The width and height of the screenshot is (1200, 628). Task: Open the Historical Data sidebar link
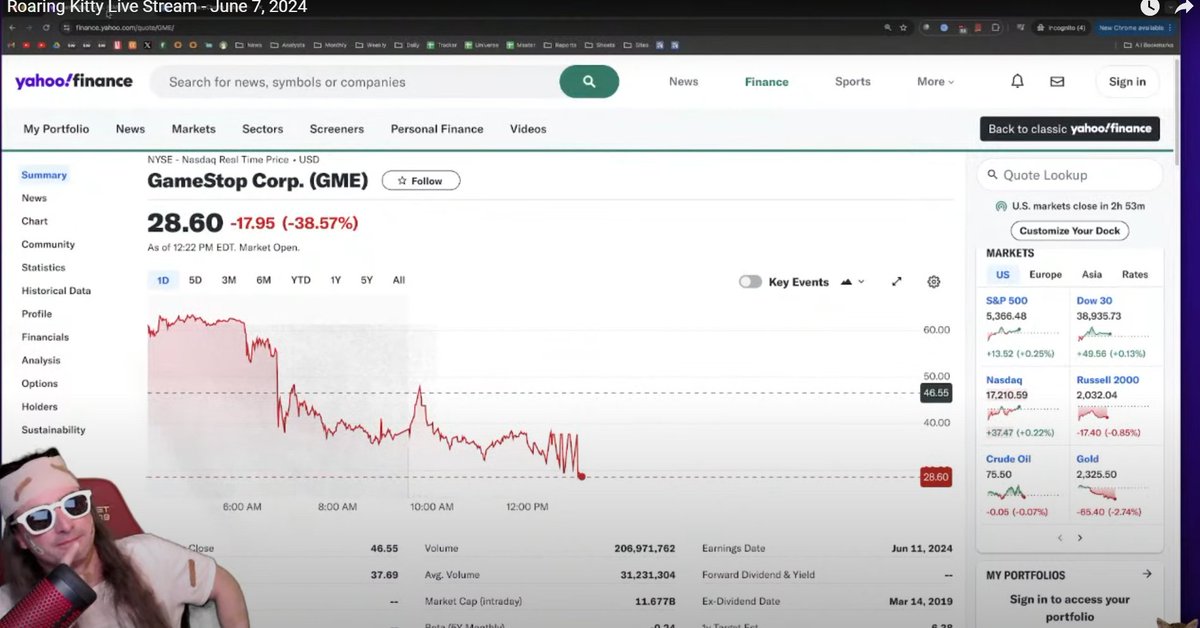pos(56,291)
